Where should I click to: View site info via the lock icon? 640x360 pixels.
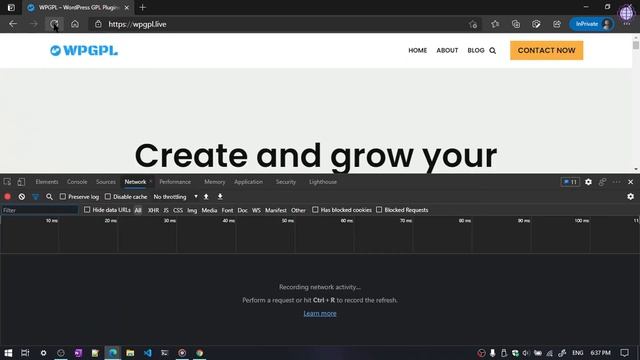pos(98,24)
